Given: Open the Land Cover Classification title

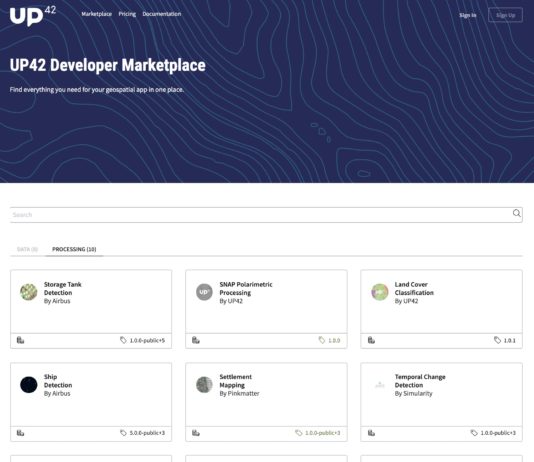Looking at the screenshot, I should coord(414,288).
